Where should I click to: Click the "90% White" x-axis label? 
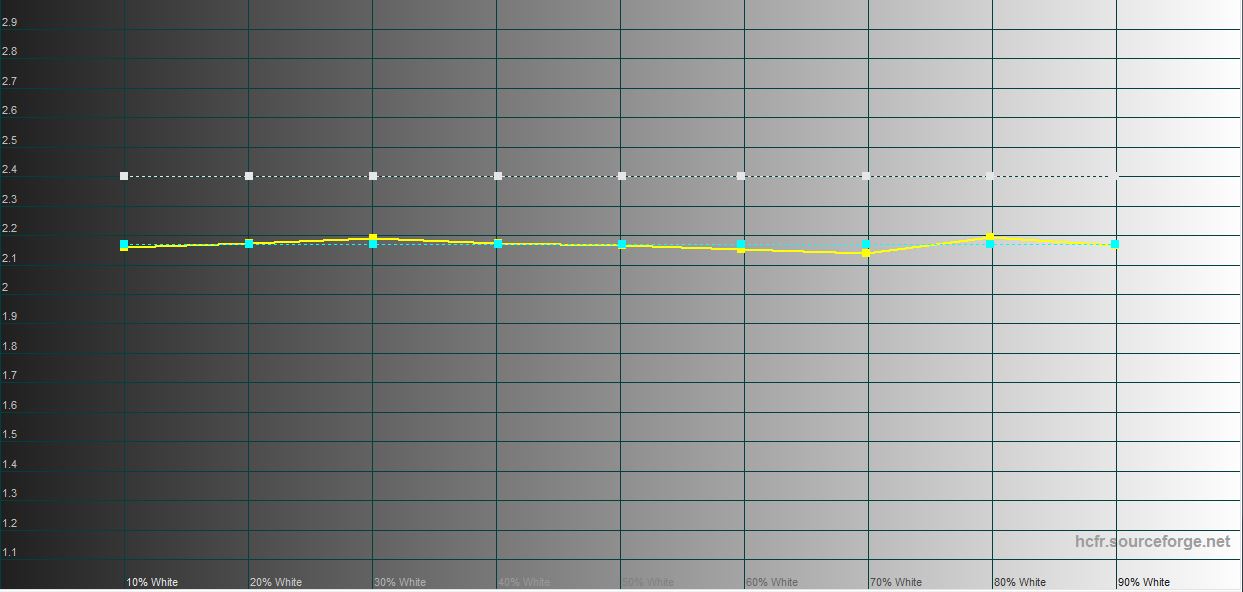point(1144,582)
